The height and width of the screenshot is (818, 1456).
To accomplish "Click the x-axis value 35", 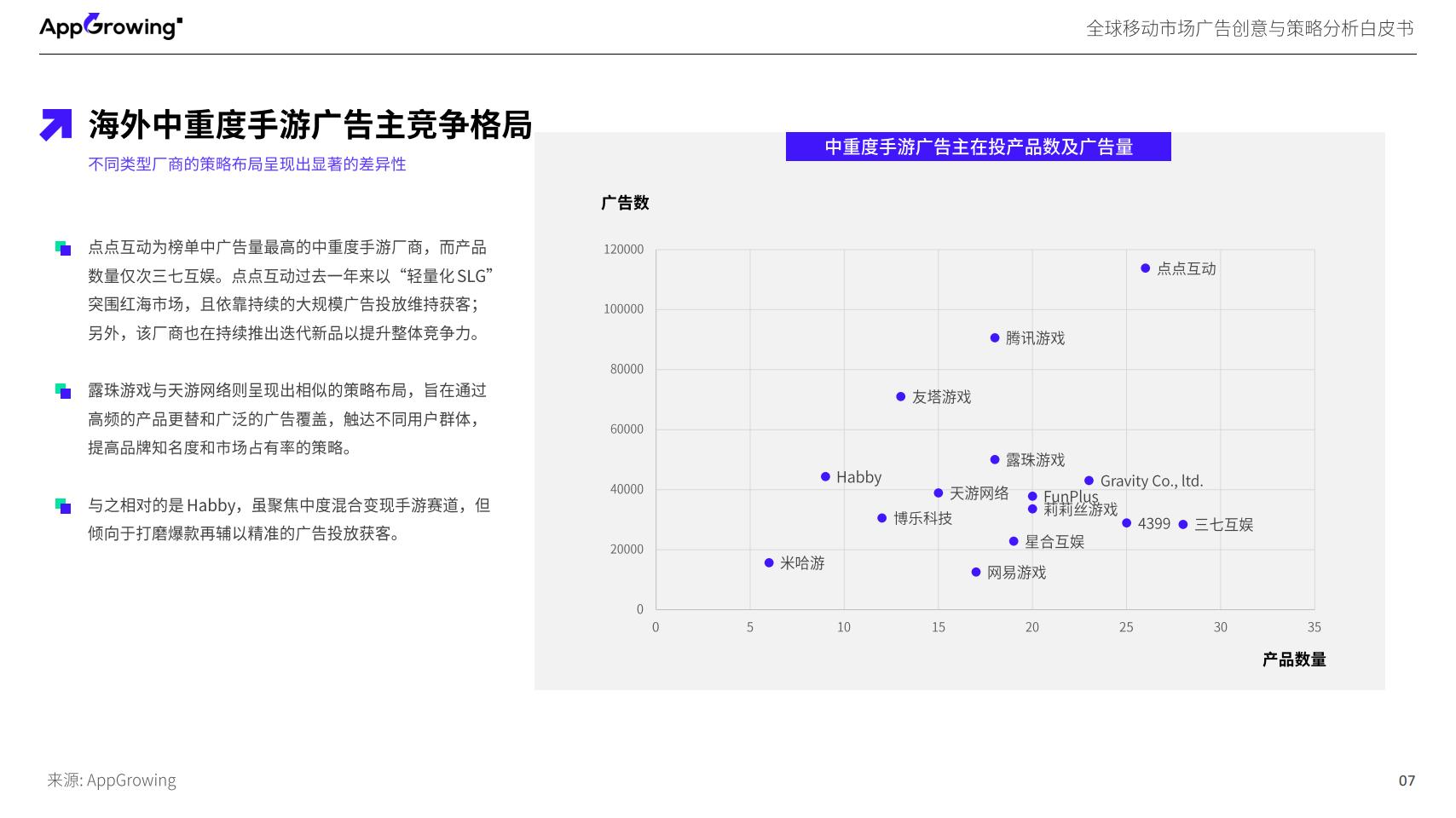I will pyautogui.click(x=1314, y=627).
